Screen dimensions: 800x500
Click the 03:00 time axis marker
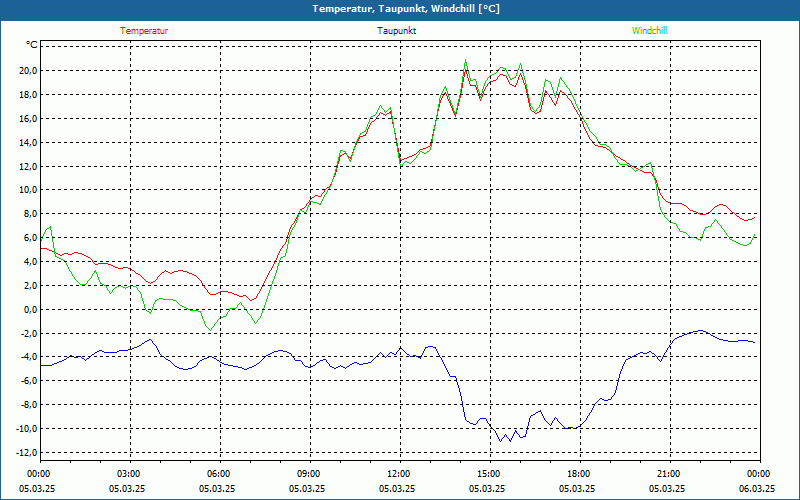pyautogui.click(x=129, y=473)
